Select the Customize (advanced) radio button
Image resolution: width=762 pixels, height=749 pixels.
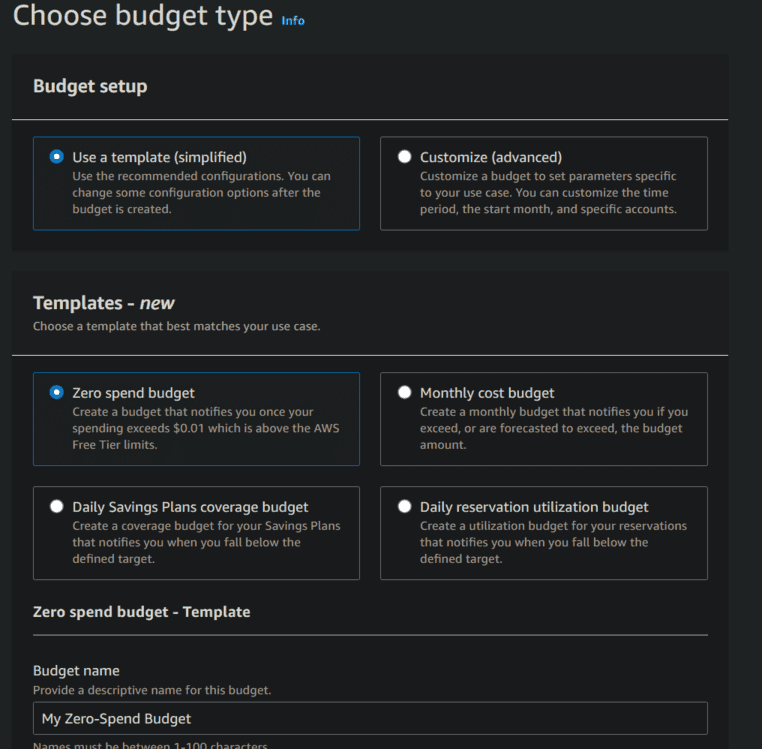click(404, 157)
